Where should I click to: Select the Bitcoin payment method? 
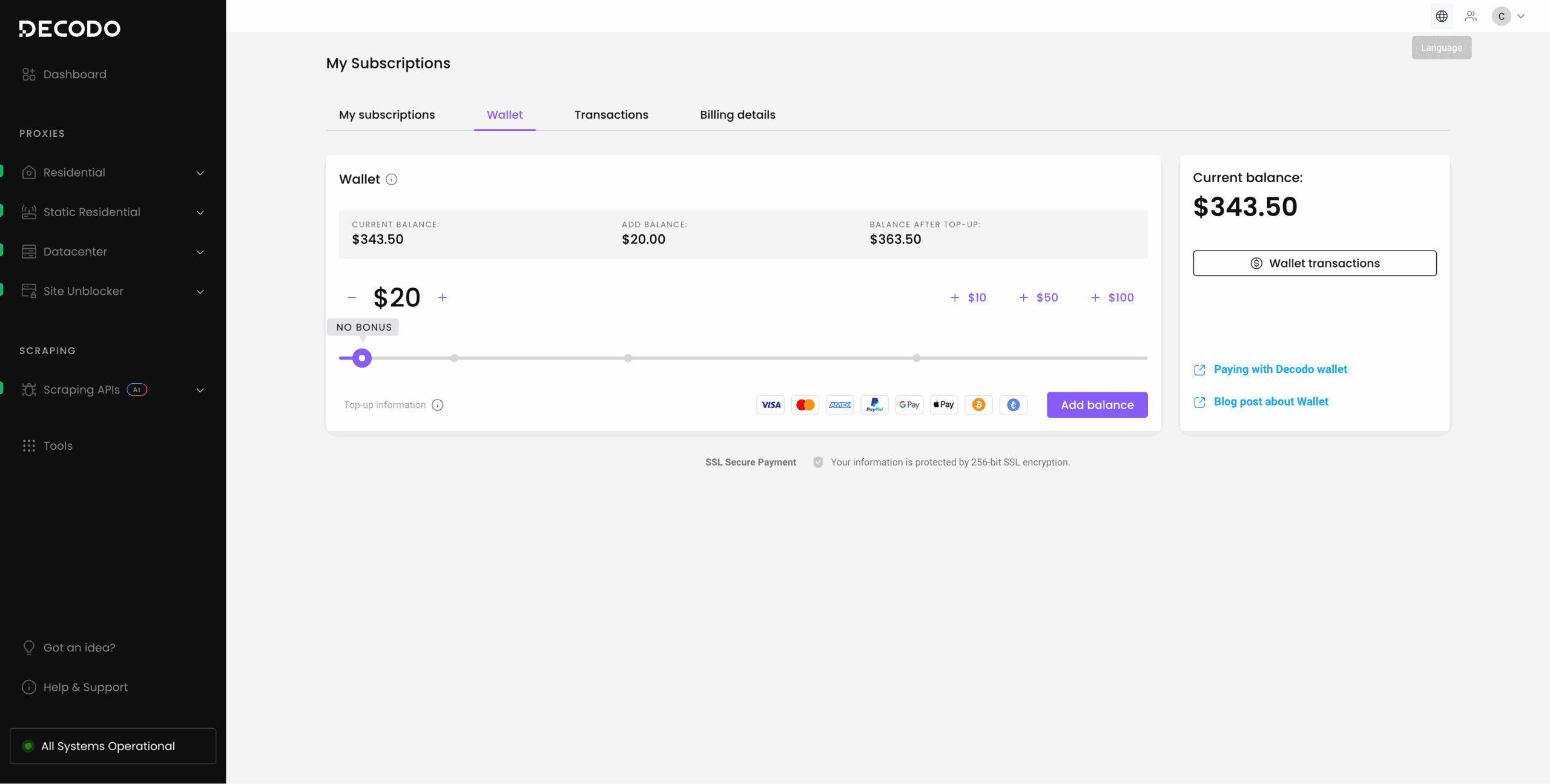click(978, 404)
